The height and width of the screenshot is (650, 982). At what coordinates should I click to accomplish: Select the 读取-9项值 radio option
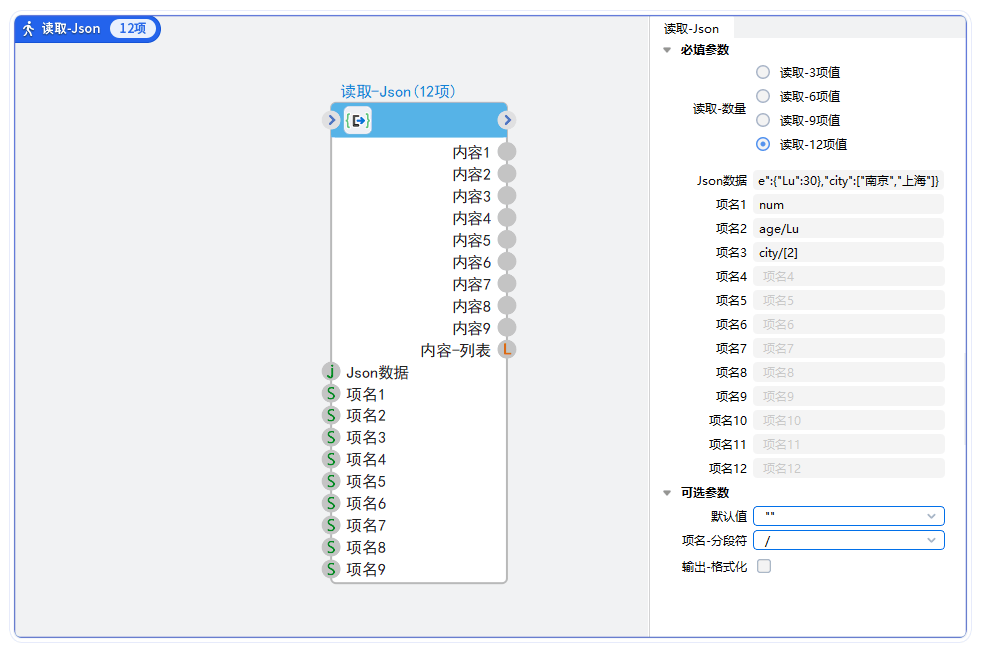tap(763, 120)
